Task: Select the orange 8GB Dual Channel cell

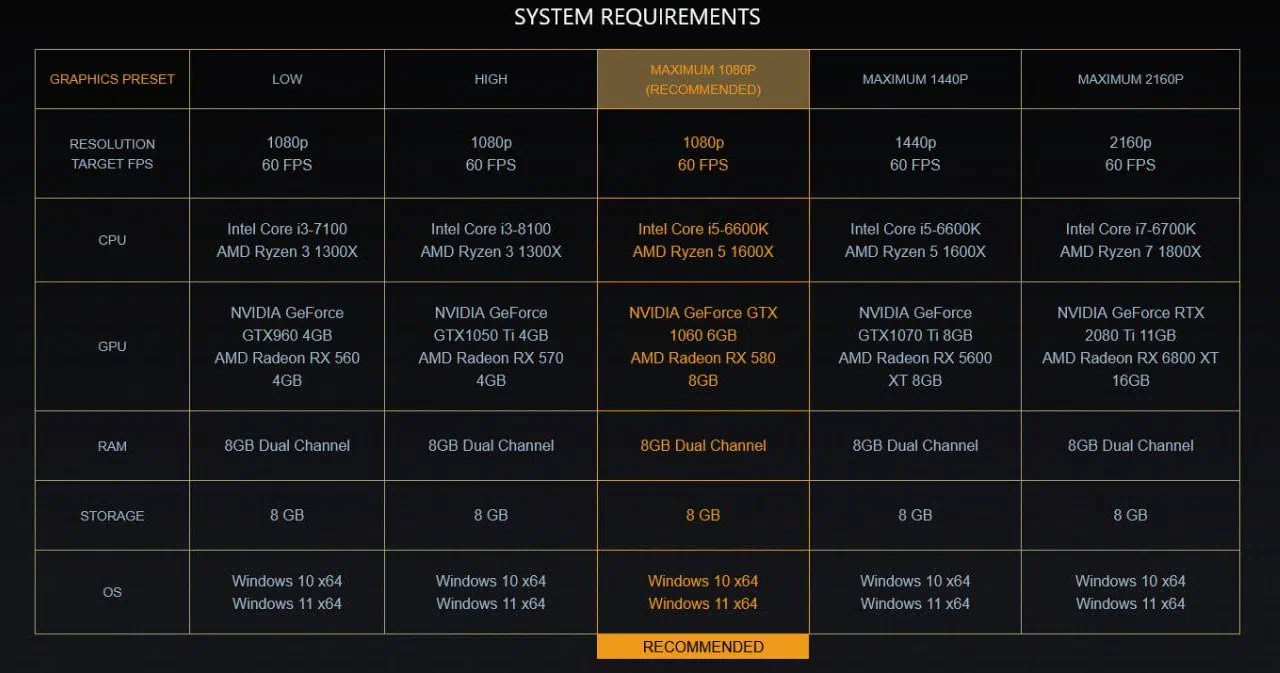Action: click(x=703, y=446)
